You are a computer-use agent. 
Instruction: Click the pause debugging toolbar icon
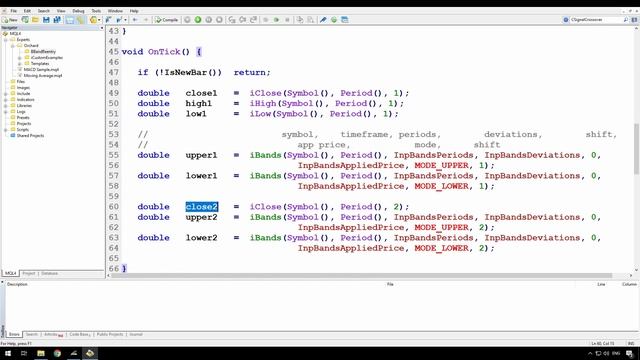[209, 20]
